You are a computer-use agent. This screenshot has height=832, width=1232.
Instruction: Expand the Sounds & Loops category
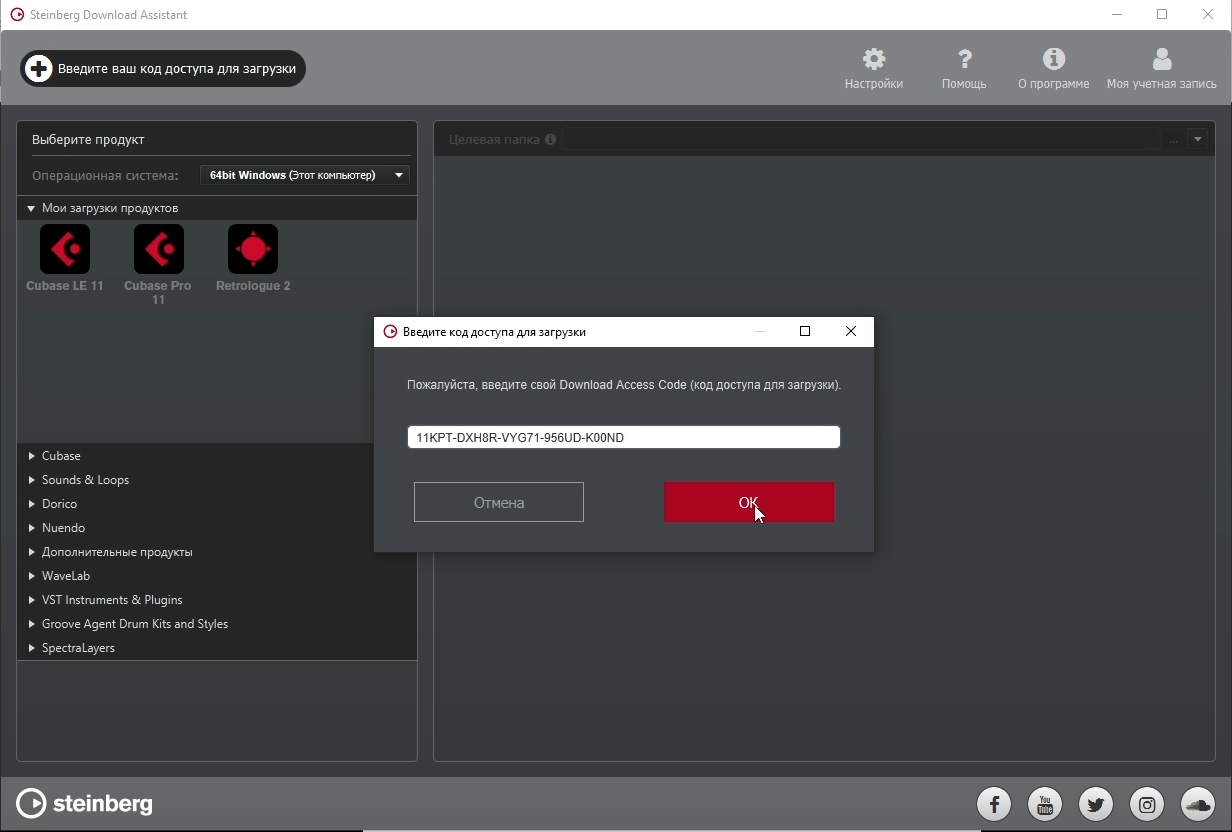(32, 480)
